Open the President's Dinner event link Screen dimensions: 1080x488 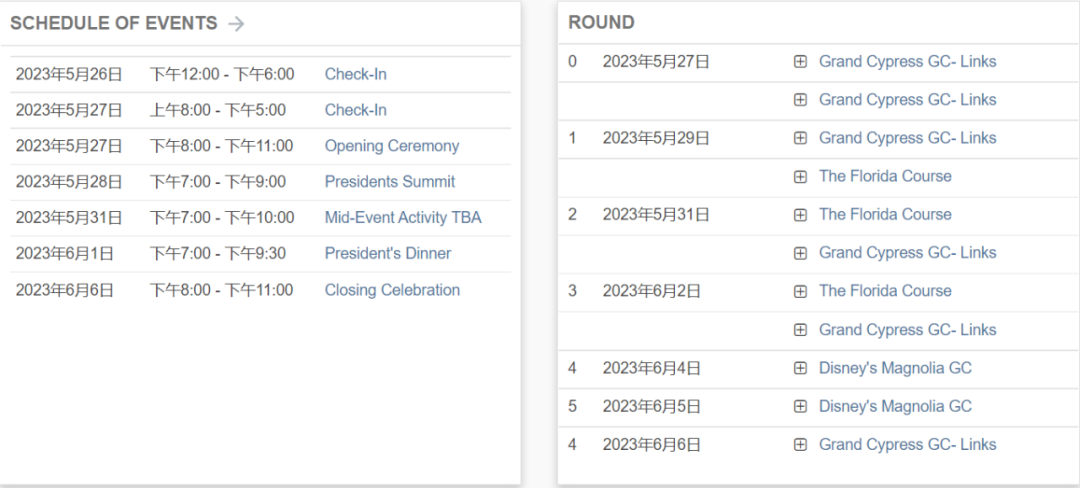[x=388, y=254]
